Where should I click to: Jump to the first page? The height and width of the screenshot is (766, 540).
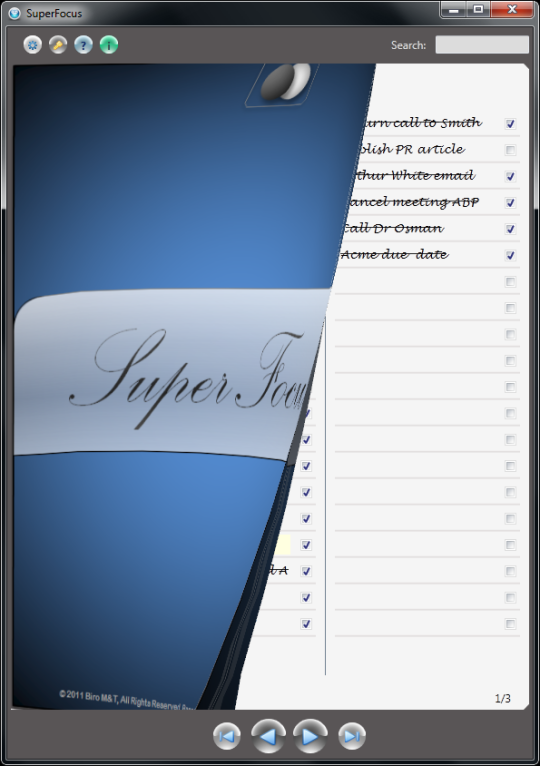point(227,736)
